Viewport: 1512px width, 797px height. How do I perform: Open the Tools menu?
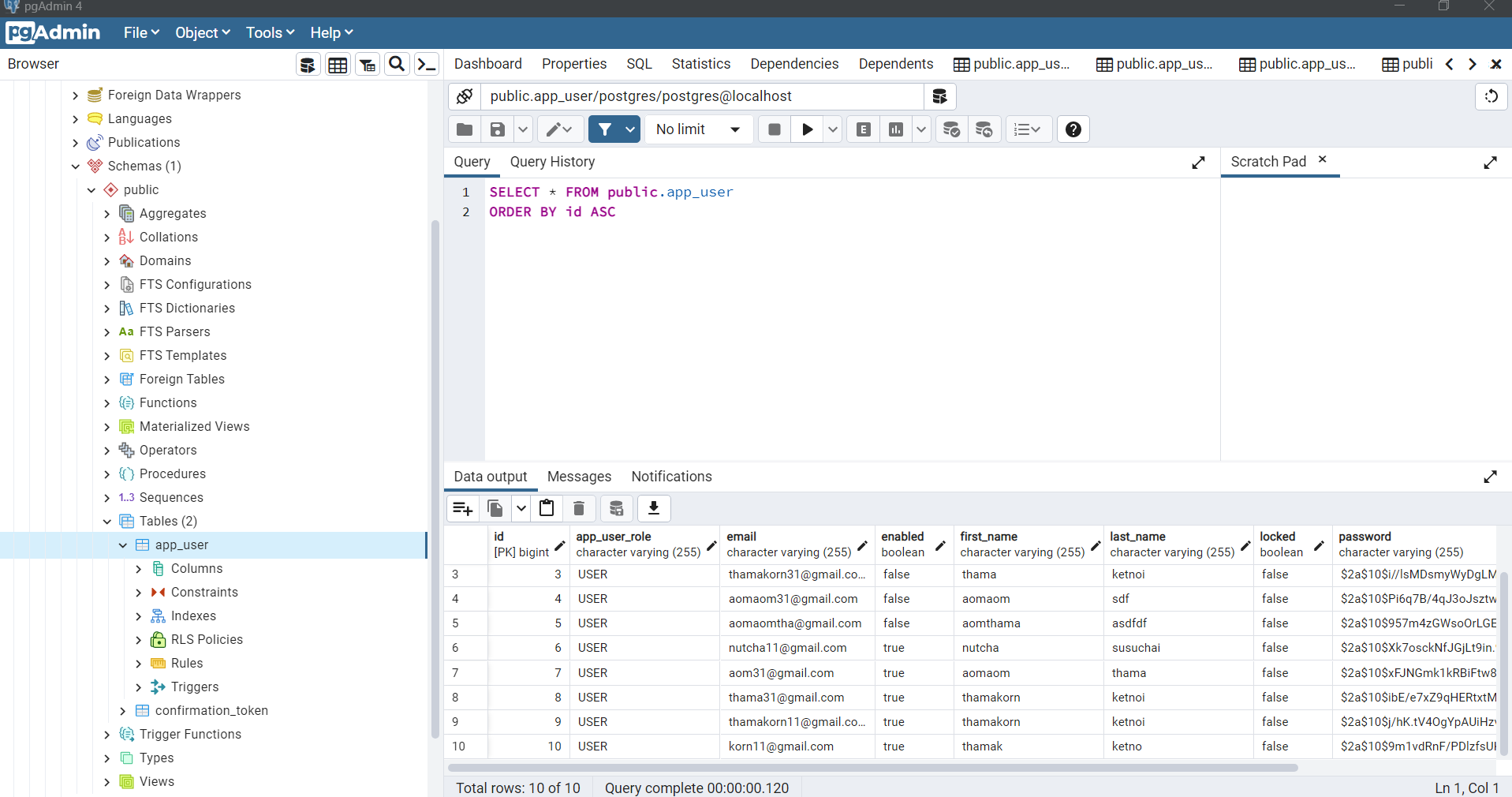point(270,32)
